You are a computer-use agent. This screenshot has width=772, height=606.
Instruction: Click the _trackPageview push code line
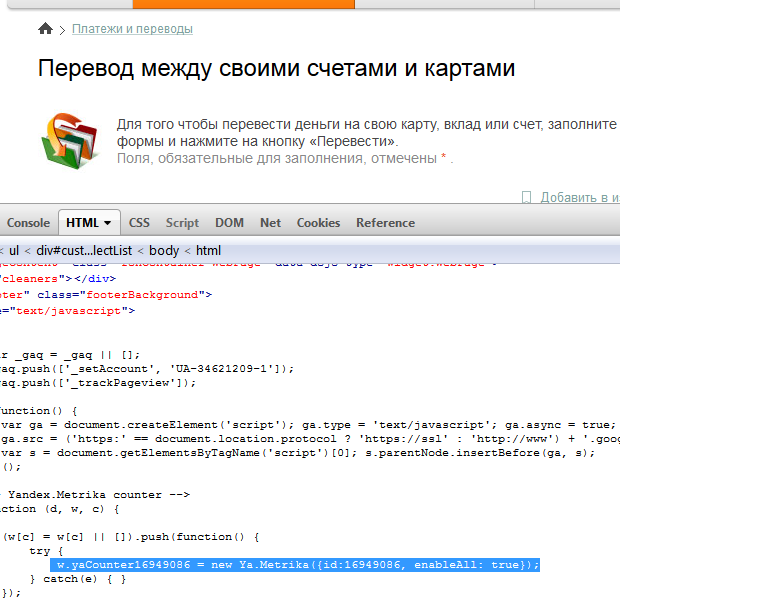pos(98,383)
